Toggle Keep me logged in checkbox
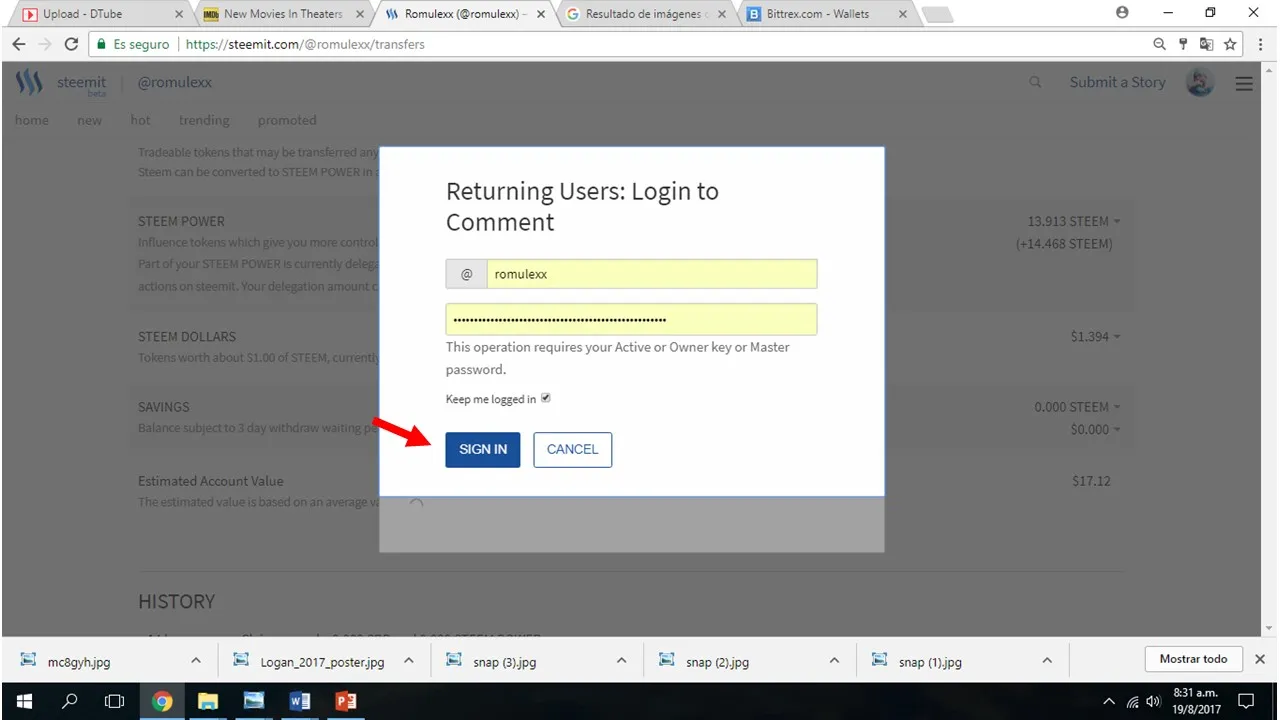 pyautogui.click(x=546, y=398)
